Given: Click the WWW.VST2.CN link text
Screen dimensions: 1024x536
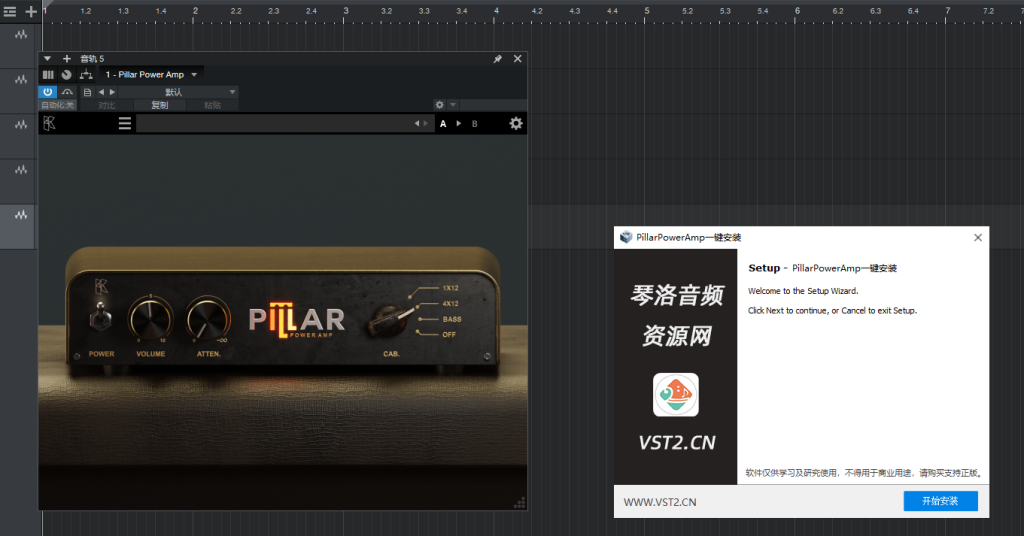Looking at the screenshot, I should (x=660, y=502).
